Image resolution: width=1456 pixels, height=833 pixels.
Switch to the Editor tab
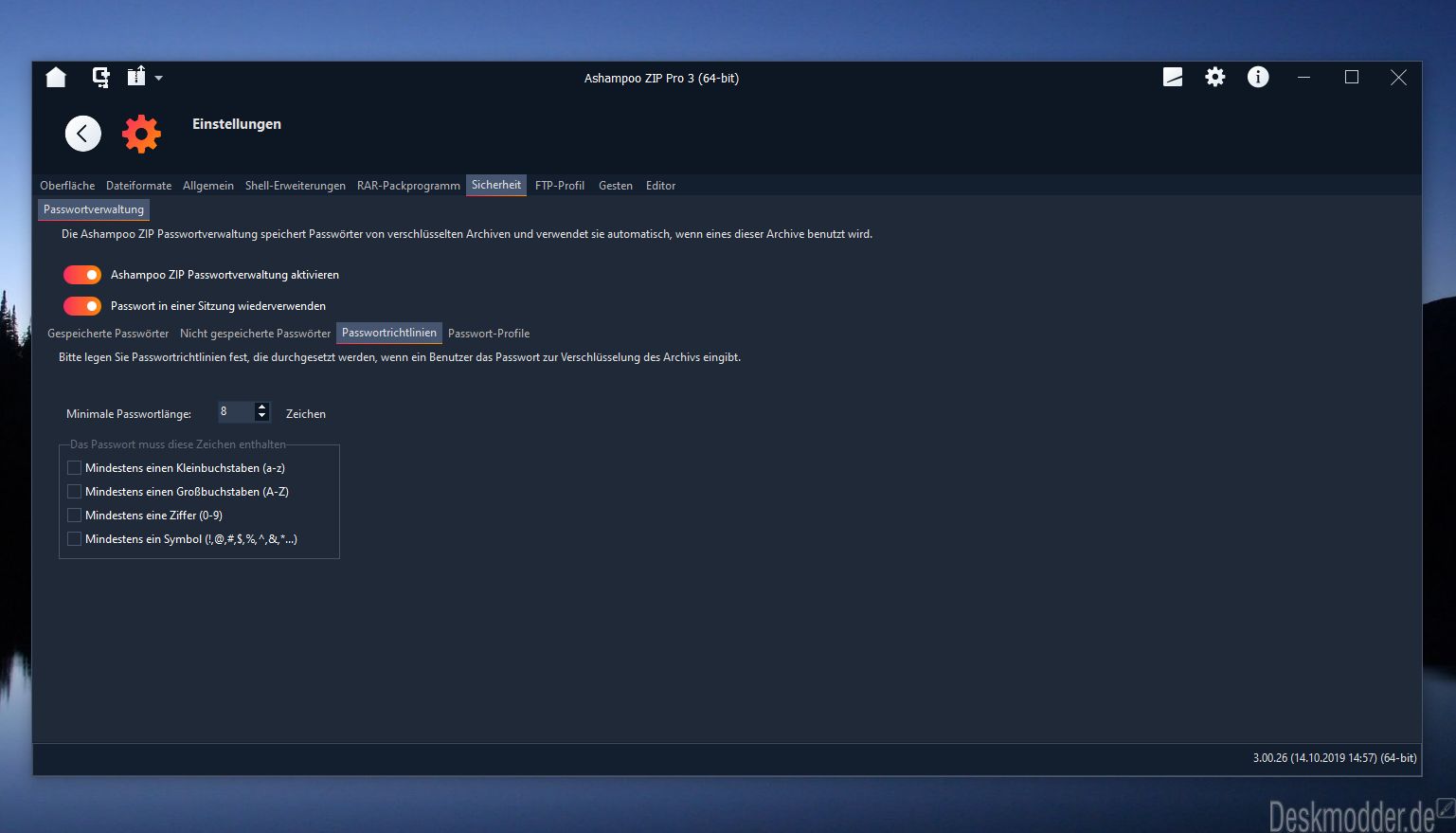pyautogui.click(x=661, y=186)
